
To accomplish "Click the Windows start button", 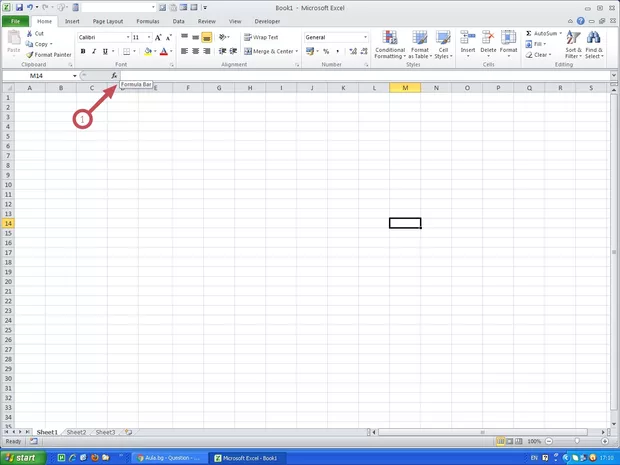I will tap(22, 458).
